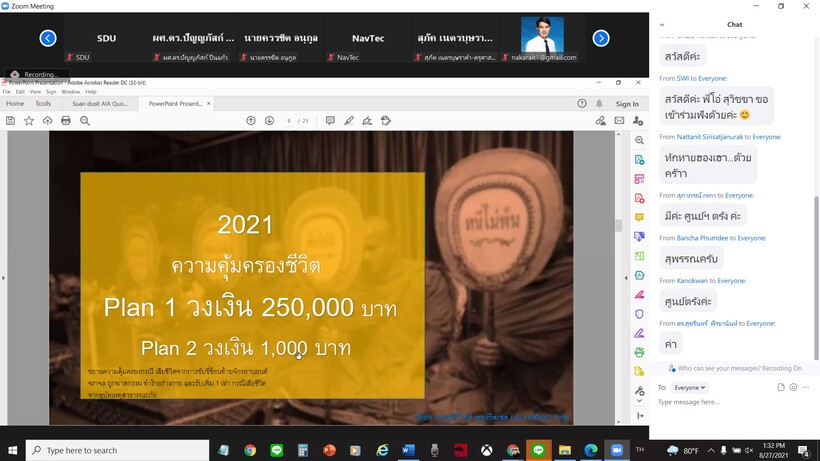Image resolution: width=820 pixels, height=461 pixels.
Task: Select the SDU participant tile
Action: coord(107,39)
